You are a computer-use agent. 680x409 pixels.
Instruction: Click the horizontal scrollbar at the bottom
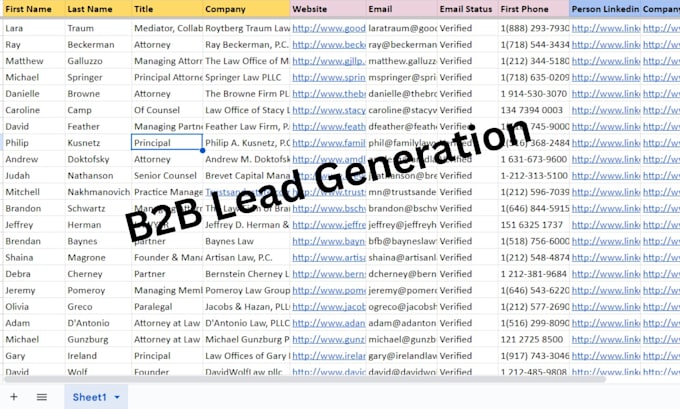(x=304, y=380)
